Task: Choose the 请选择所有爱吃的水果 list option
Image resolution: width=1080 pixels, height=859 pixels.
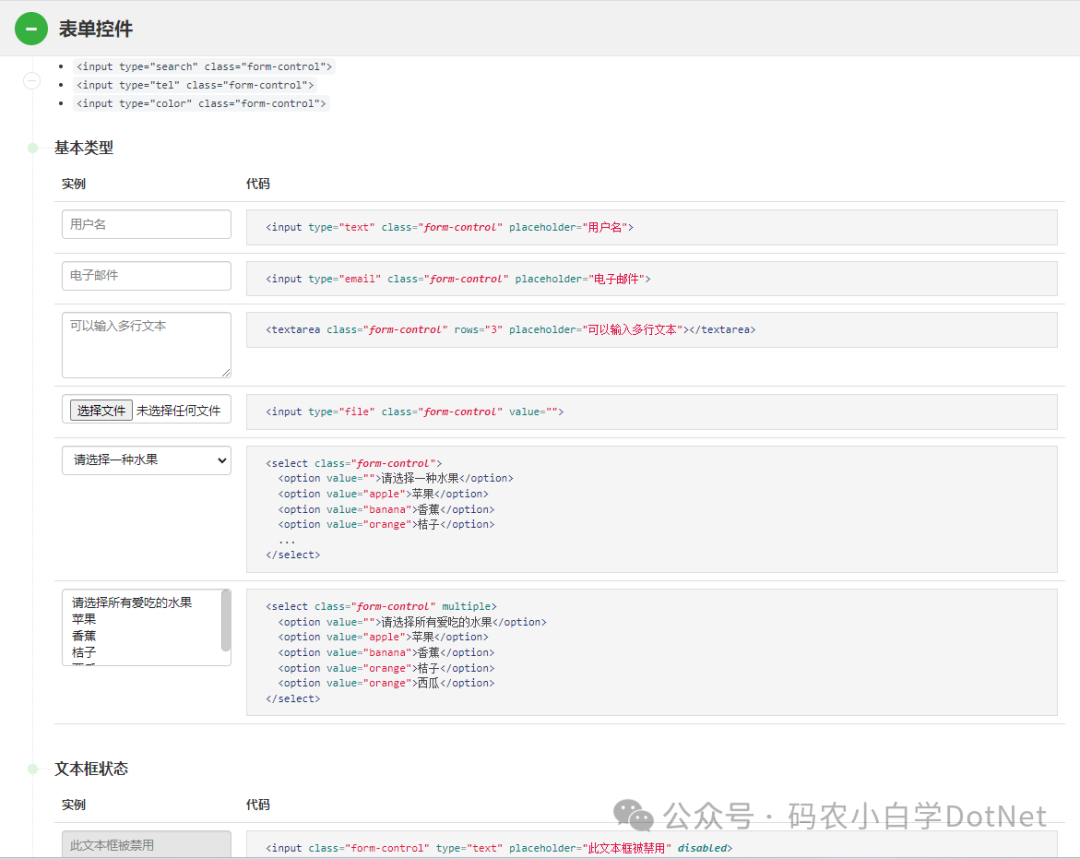Action: pos(131,603)
